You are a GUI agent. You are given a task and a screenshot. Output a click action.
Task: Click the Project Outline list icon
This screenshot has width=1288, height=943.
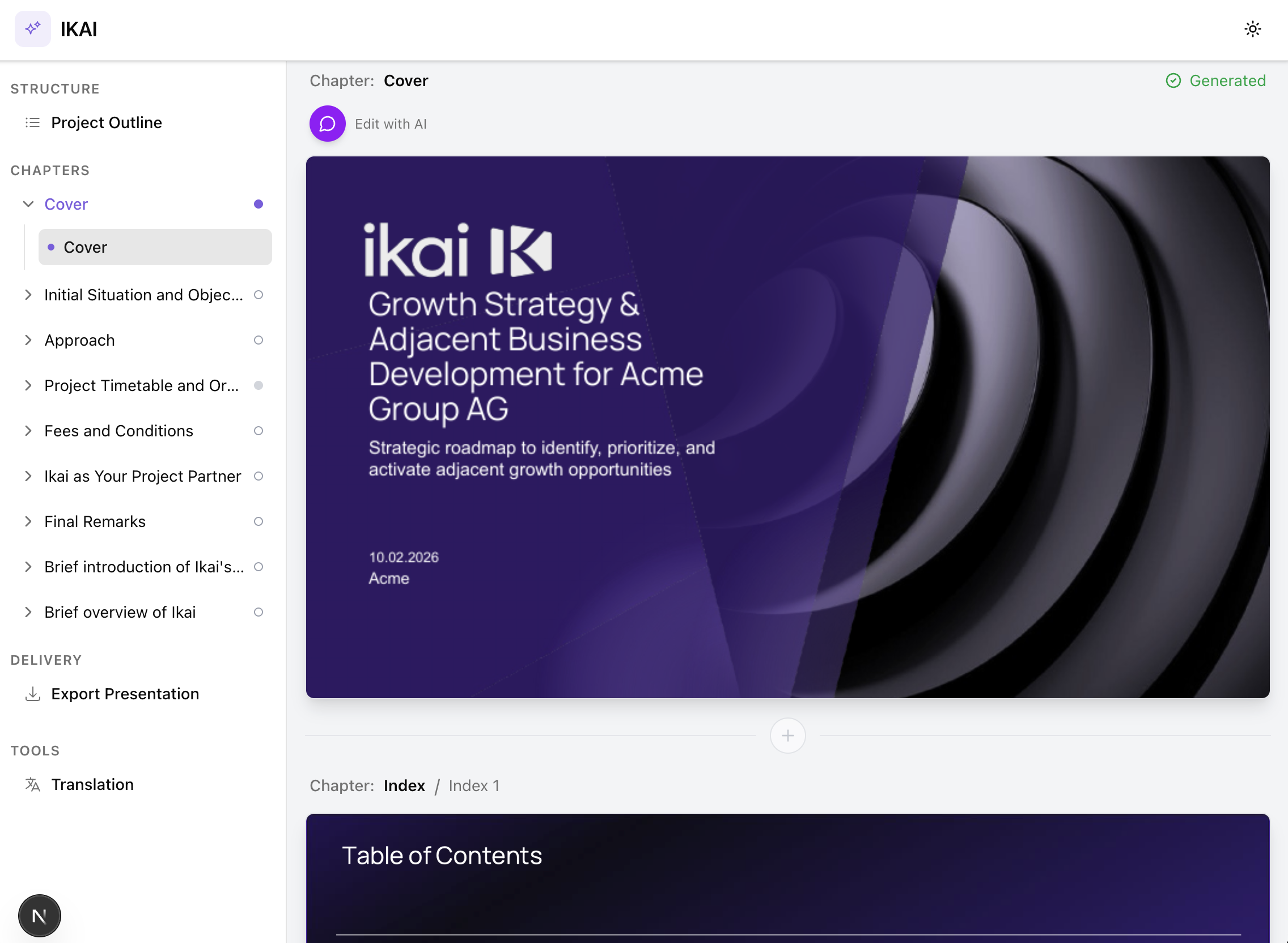pos(32,122)
